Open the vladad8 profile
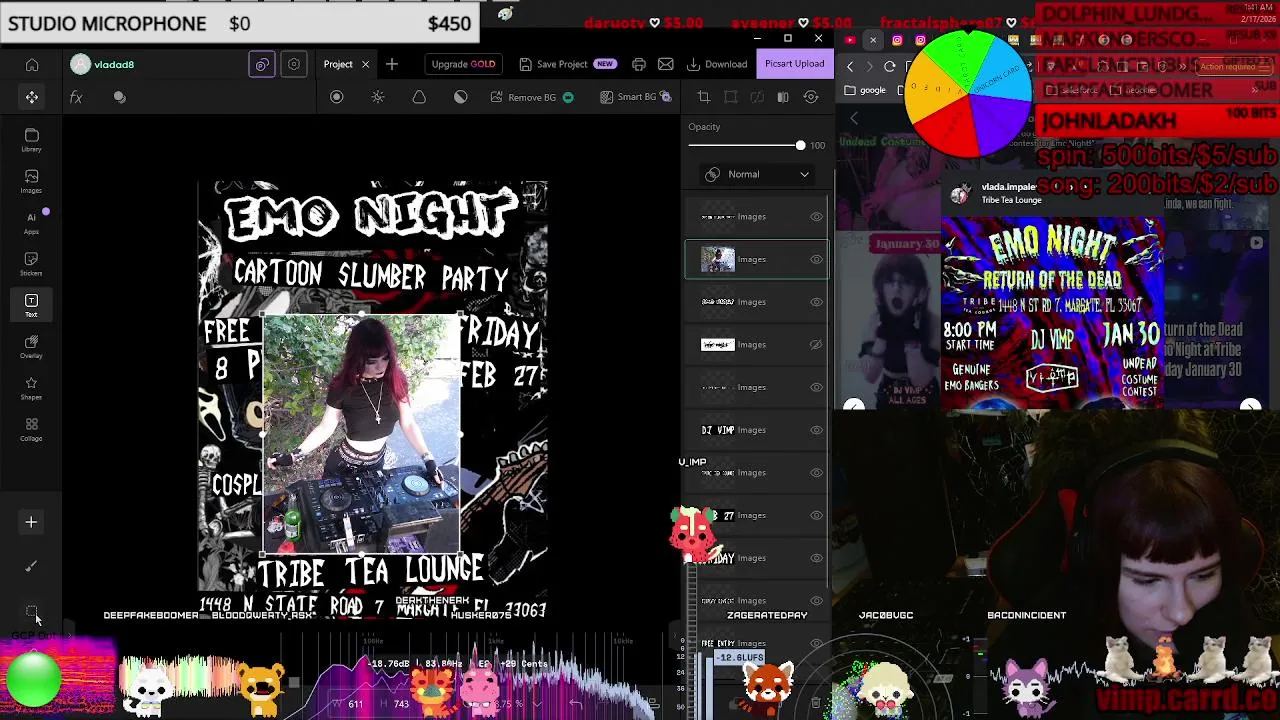The image size is (1280, 720). pyautogui.click(x=103, y=64)
